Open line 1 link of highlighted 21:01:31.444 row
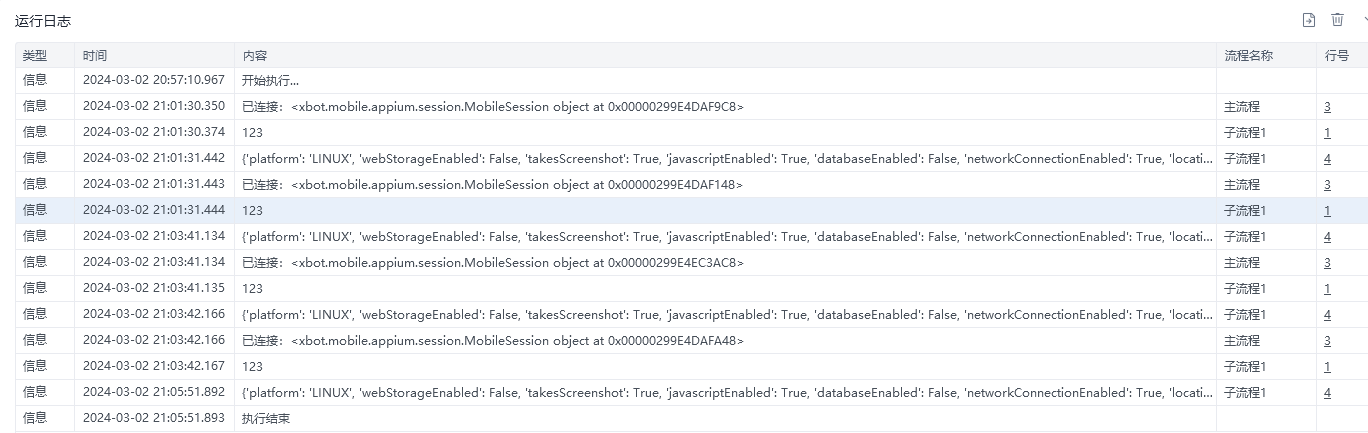Viewport: 1368px width, 433px height. coord(1327,211)
